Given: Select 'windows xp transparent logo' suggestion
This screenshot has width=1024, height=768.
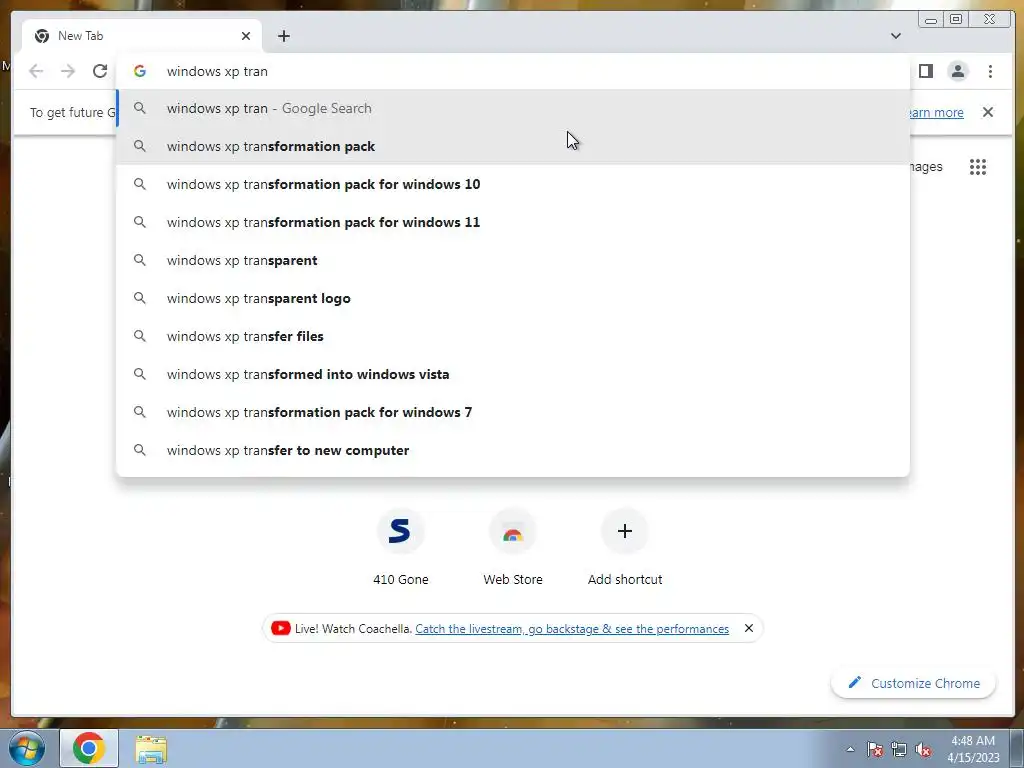Looking at the screenshot, I should pos(513,298).
